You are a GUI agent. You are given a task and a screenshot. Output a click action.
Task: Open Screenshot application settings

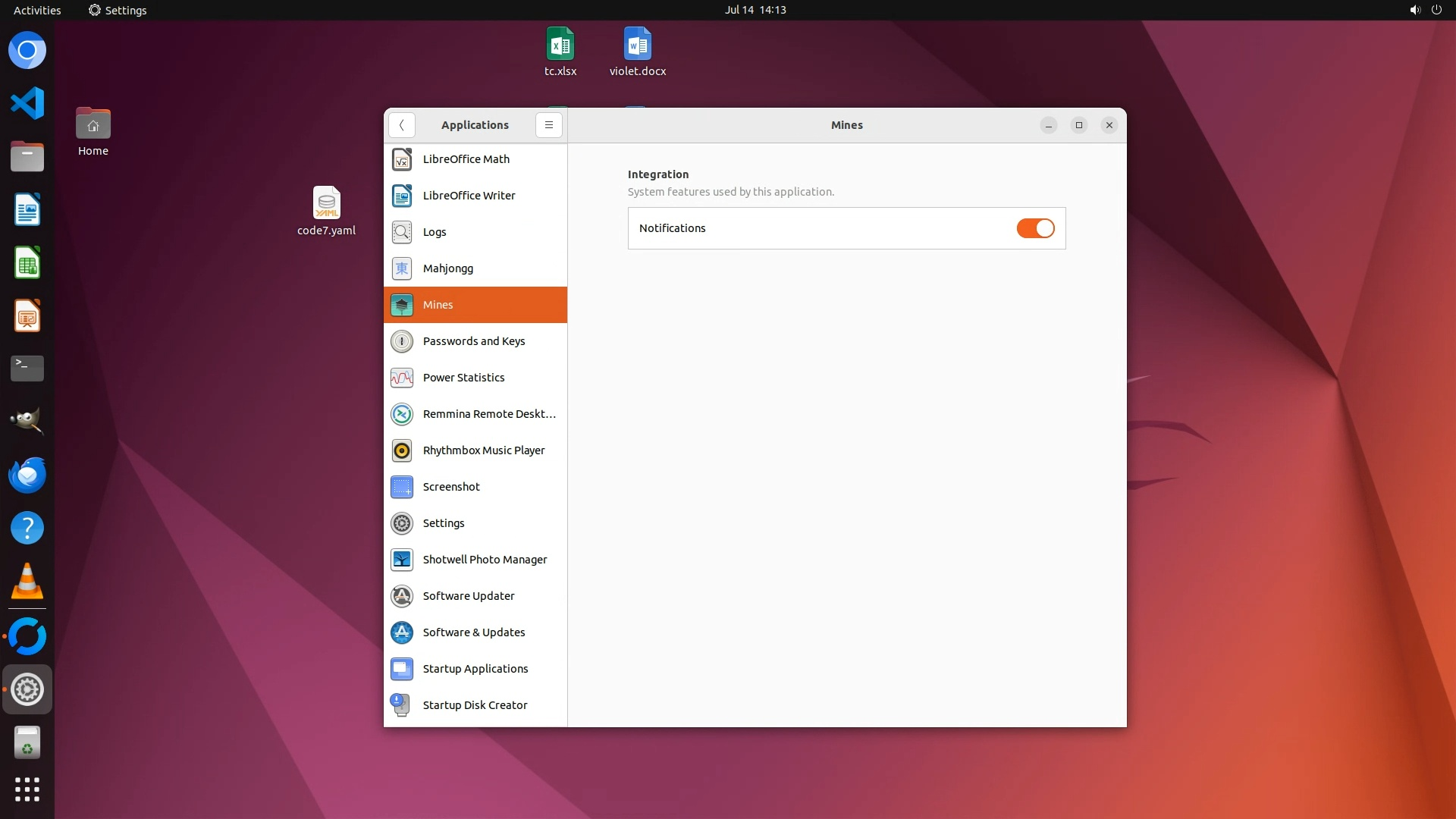(x=475, y=487)
